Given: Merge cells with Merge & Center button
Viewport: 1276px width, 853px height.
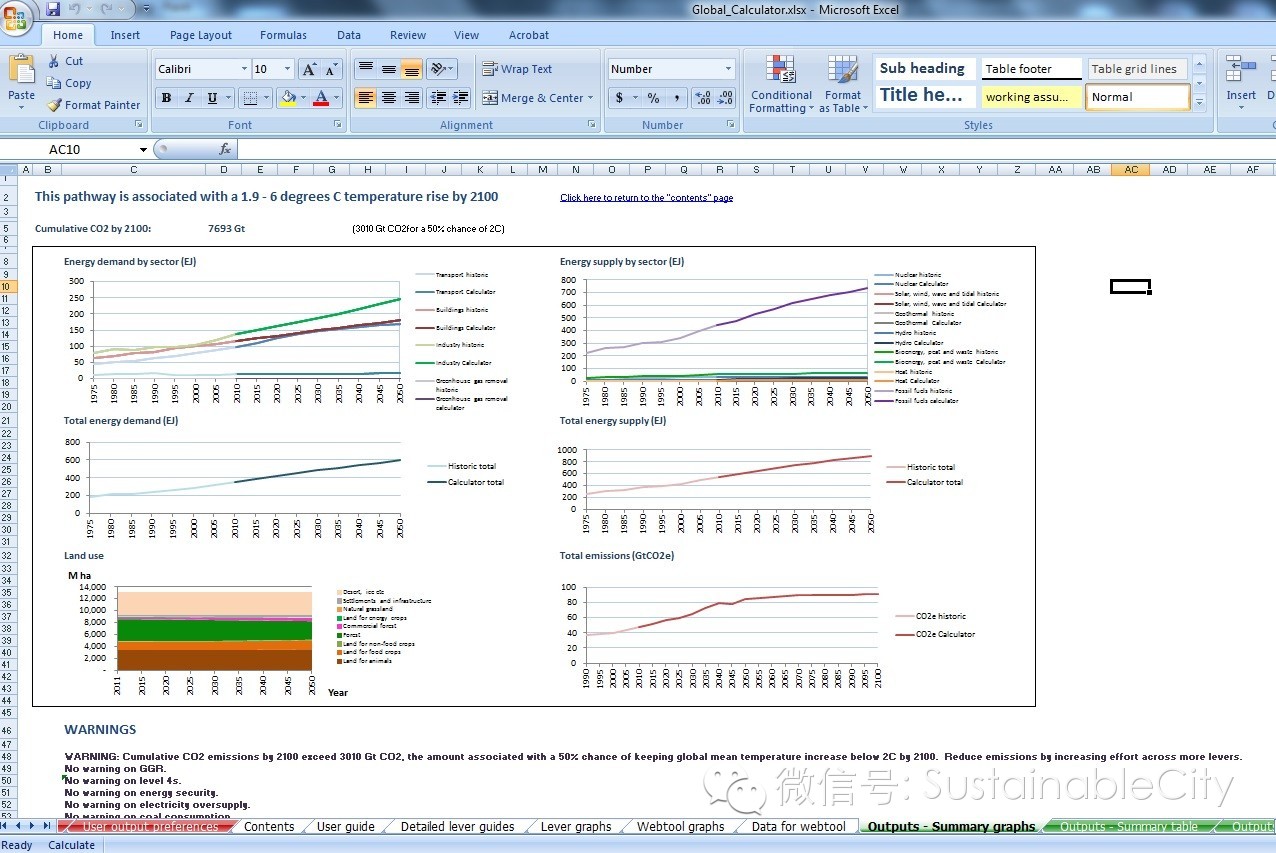Looking at the screenshot, I should pos(532,98).
